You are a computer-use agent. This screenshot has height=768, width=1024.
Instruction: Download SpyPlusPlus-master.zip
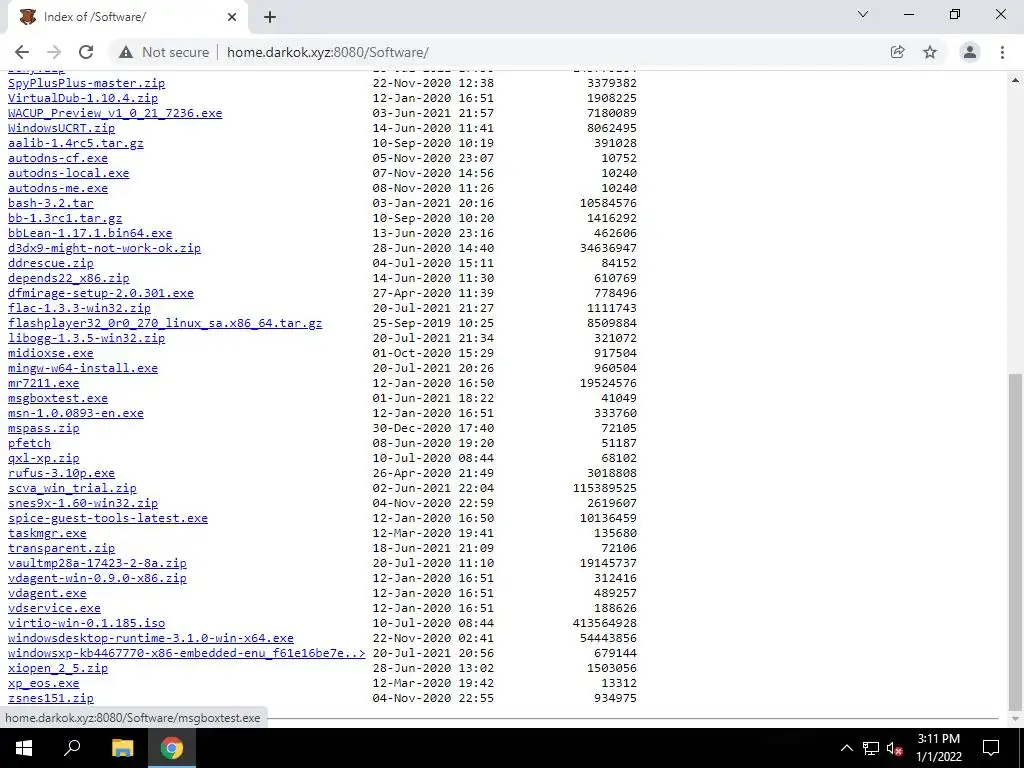tap(86, 83)
